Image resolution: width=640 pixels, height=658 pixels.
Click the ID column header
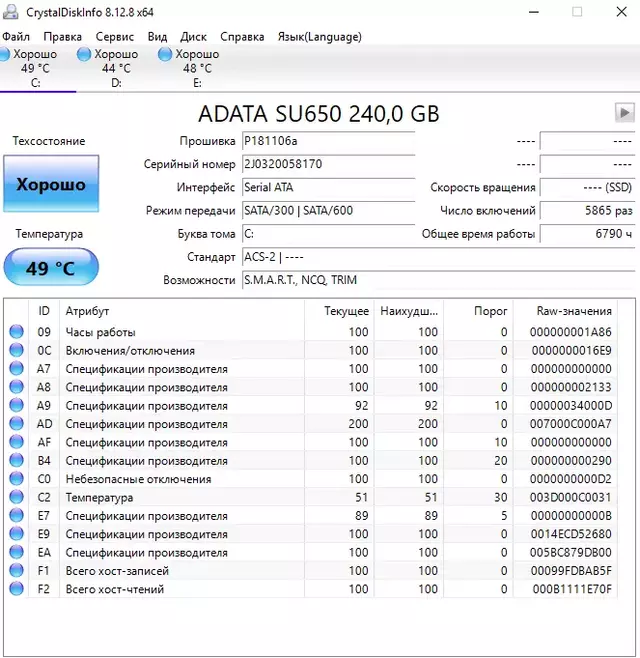coord(44,311)
